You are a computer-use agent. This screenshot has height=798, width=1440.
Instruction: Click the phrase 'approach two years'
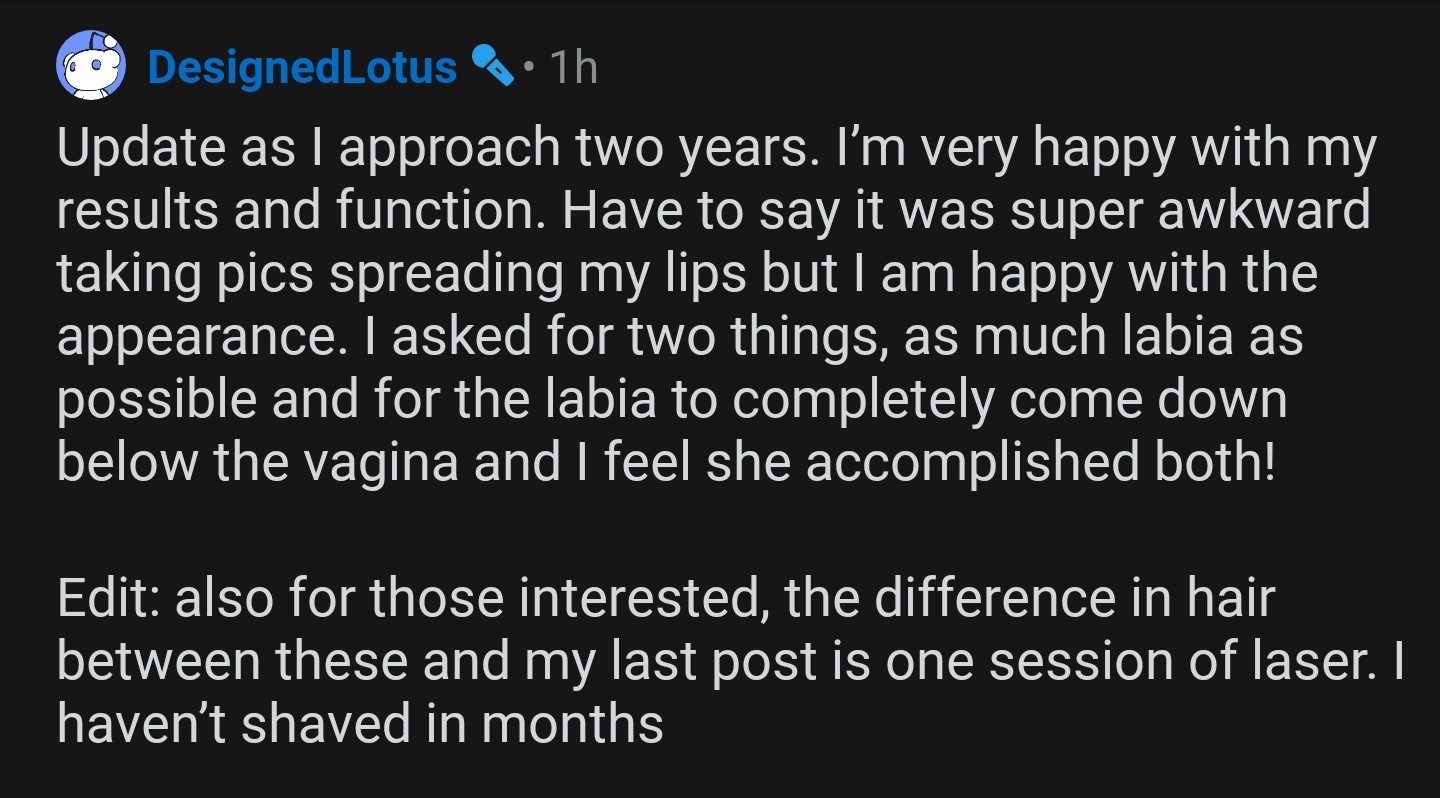point(567,150)
